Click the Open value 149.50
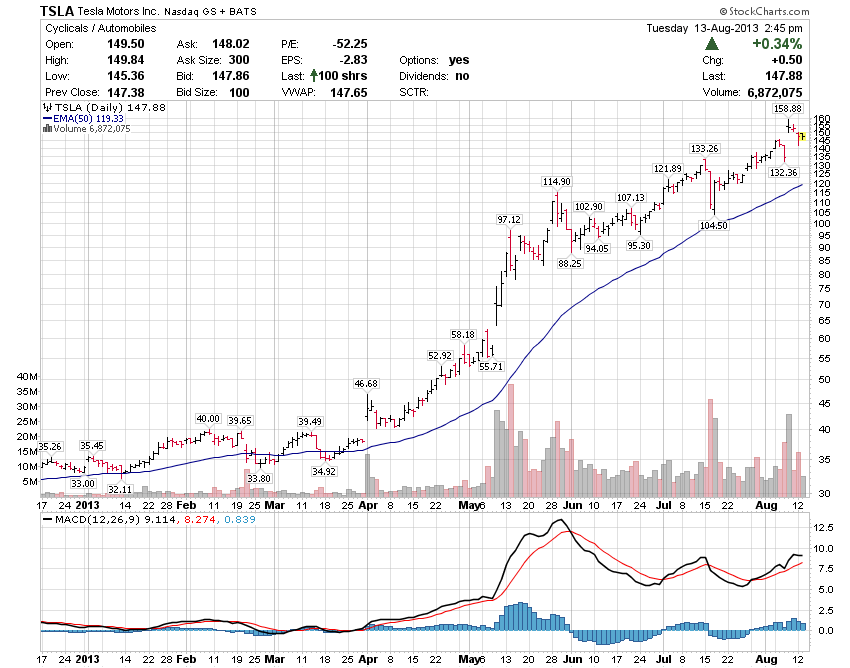 coord(126,44)
